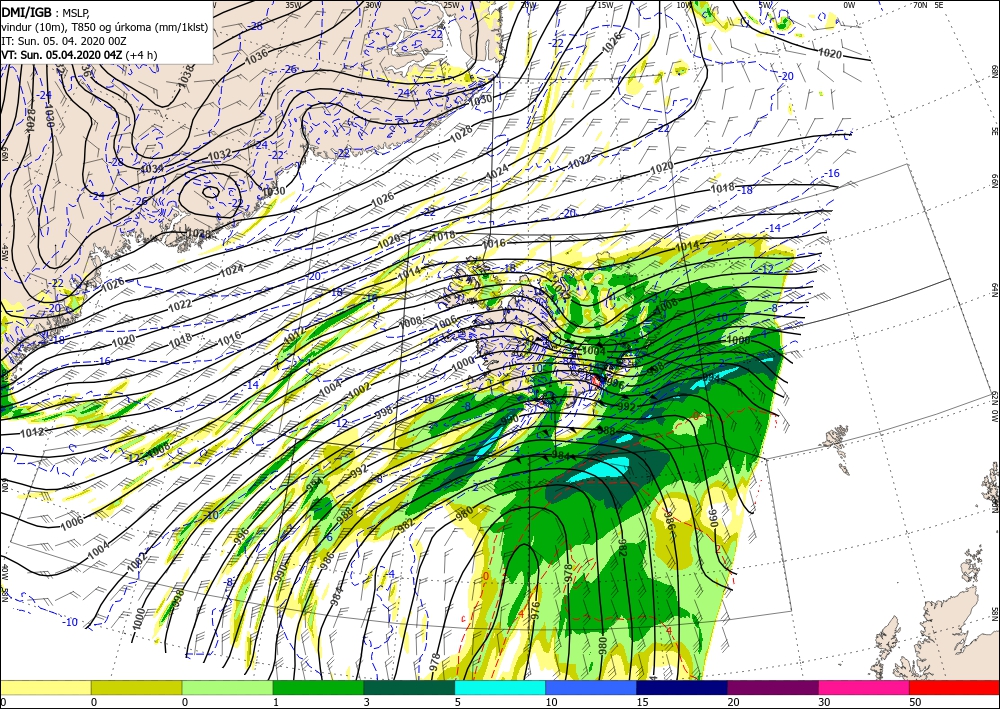The height and width of the screenshot is (709, 1000).
Task: Click the 'VT: Sun. 05.04.2020 04Z (+4 h)' line
Action: pyautogui.click(x=79, y=55)
